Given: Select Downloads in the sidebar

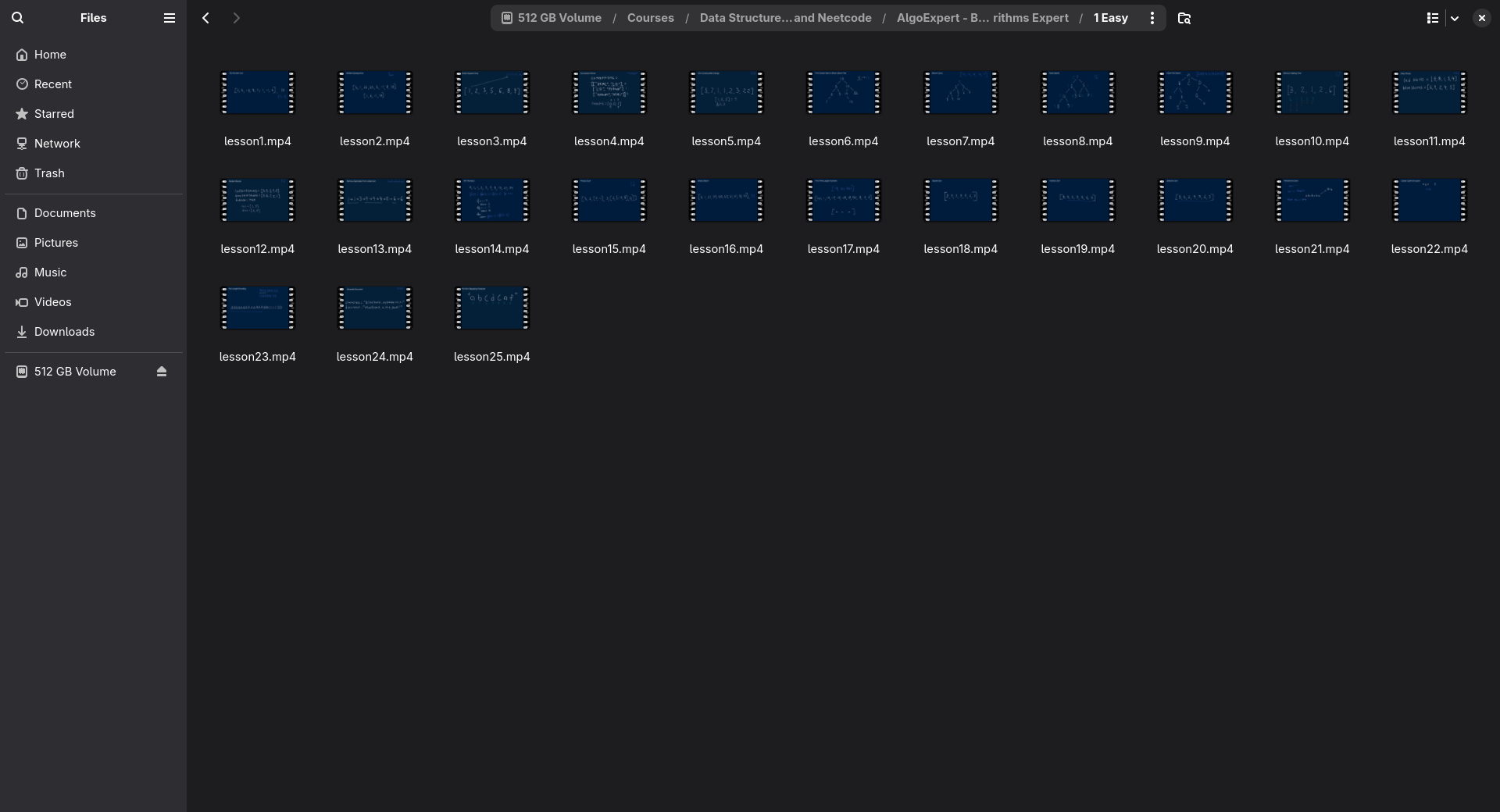Looking at the screenshot, I should pyautogui.click(x=64, y=332).
